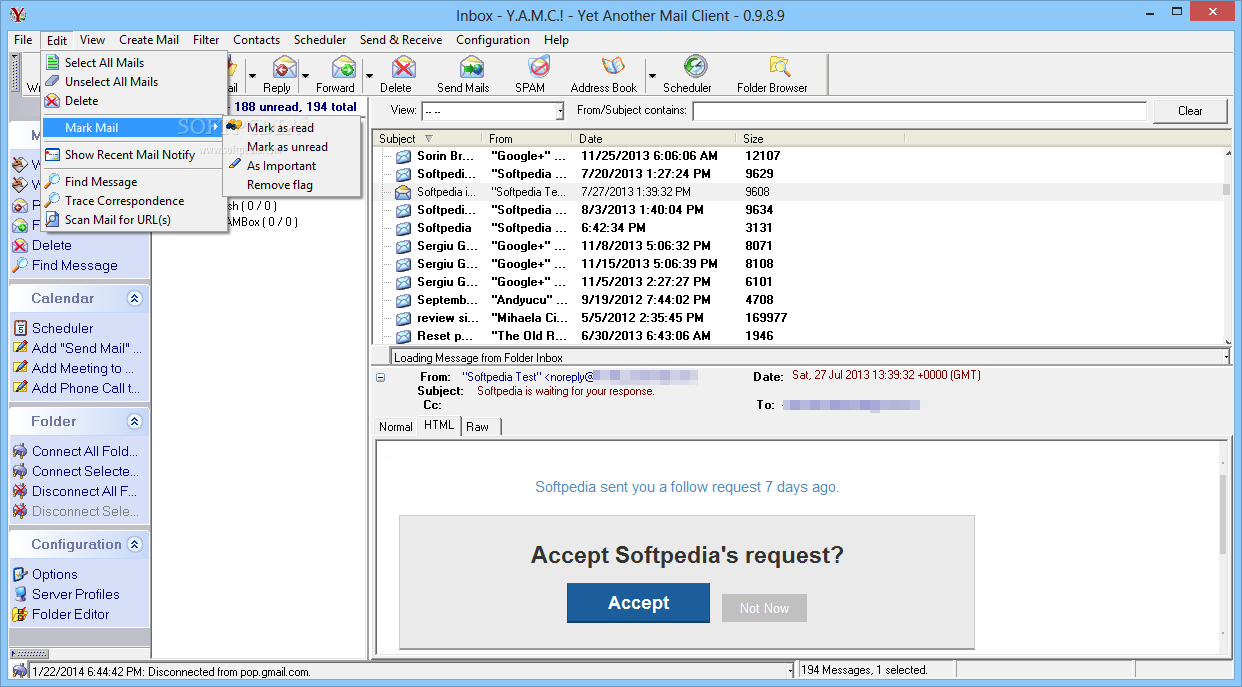
Task: Click the Delete icon in sidebar
Action: [x=20, y=246]
